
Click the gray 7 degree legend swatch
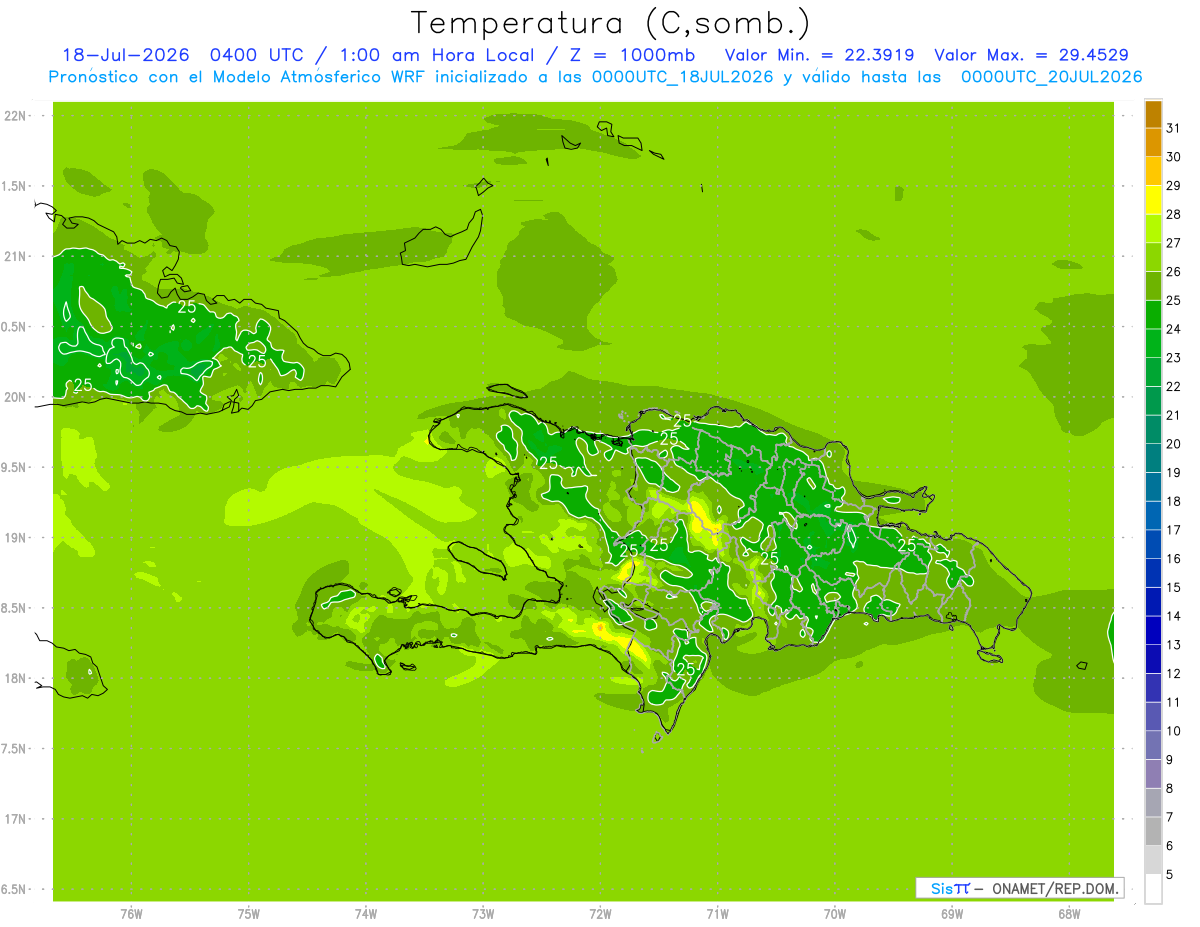pos(1153,831)
